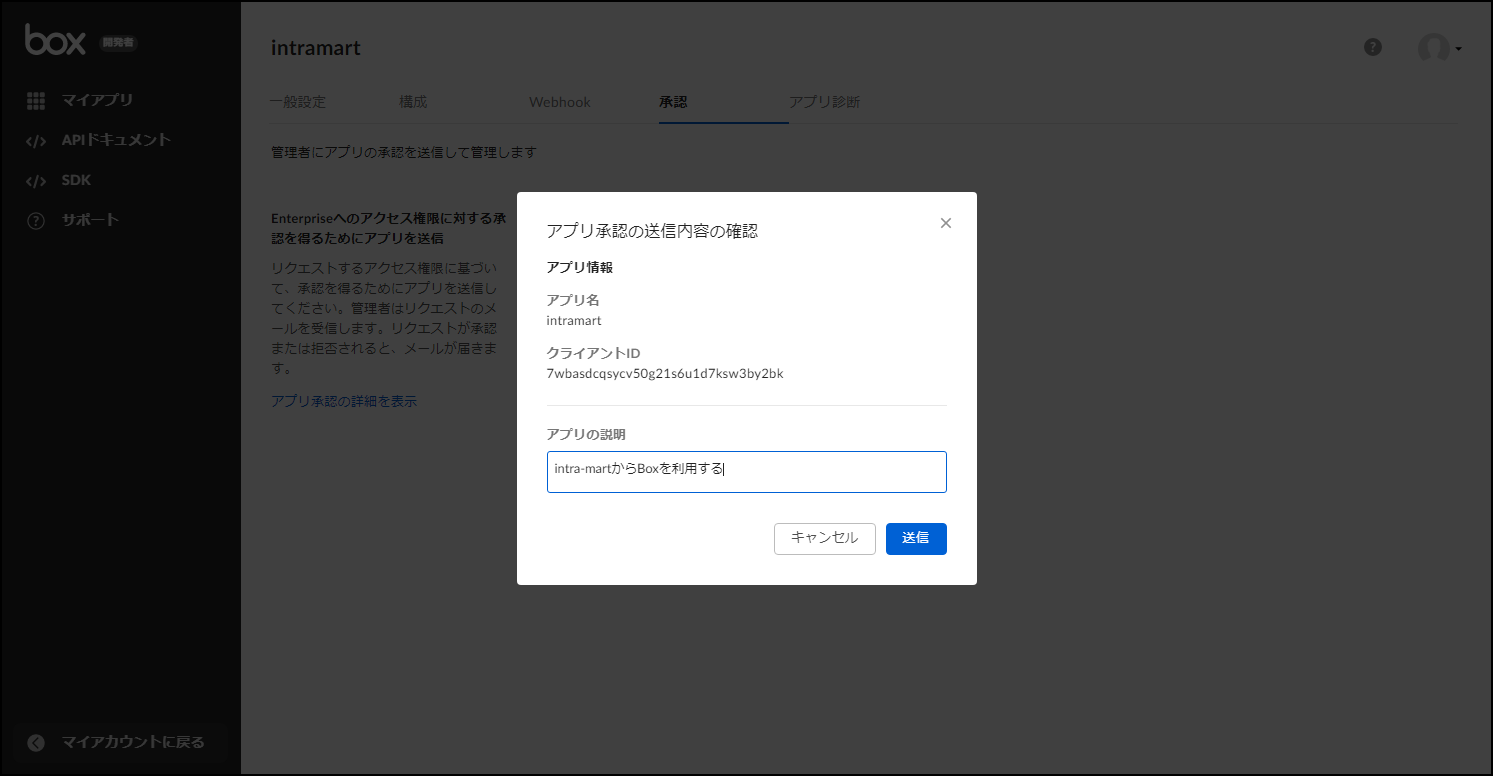Click the クライアントID label
Viewport: 1493px width, 776px height.
coord(593,353)
